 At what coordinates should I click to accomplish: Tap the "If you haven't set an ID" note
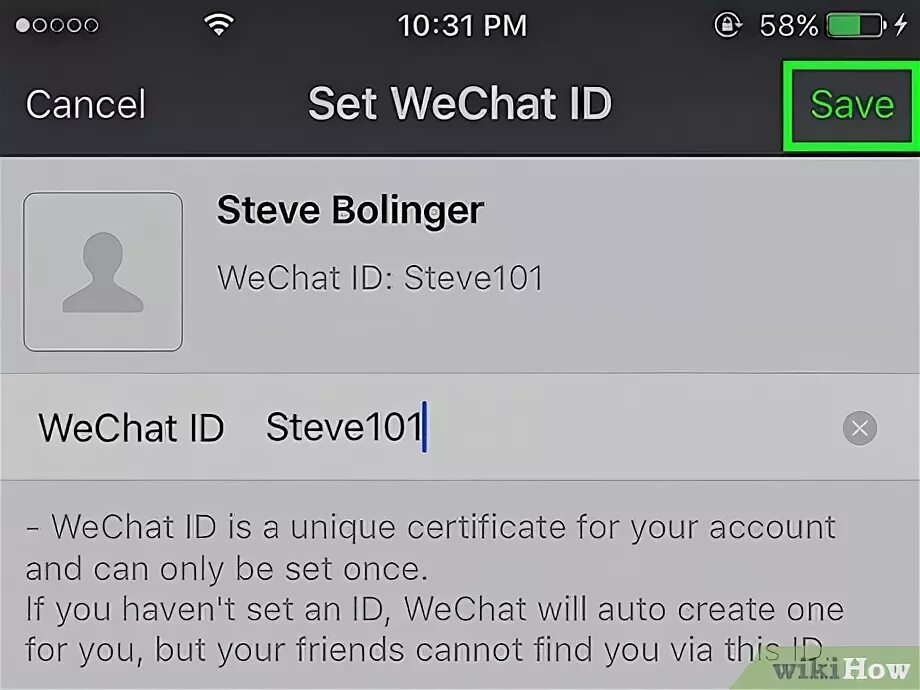[x=435, y=609]
